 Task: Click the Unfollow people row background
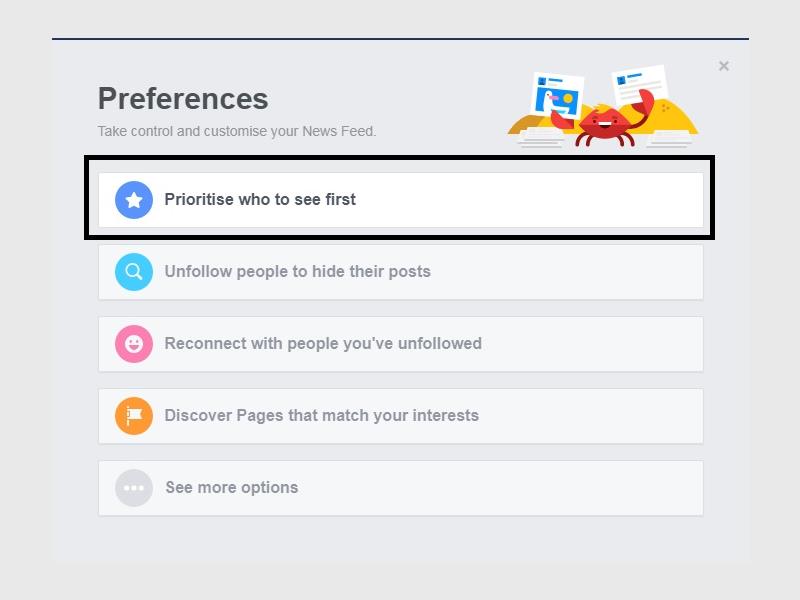[x=550, y=271]
